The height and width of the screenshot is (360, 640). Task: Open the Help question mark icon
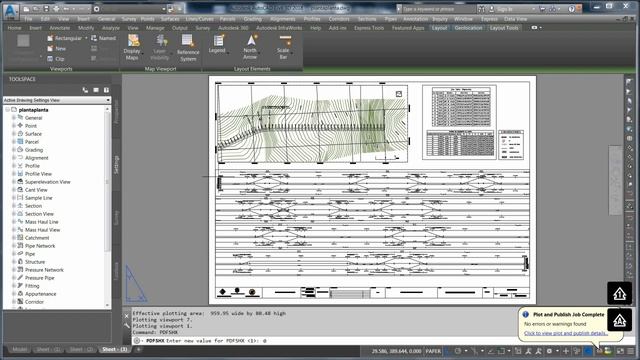[571, 9]
